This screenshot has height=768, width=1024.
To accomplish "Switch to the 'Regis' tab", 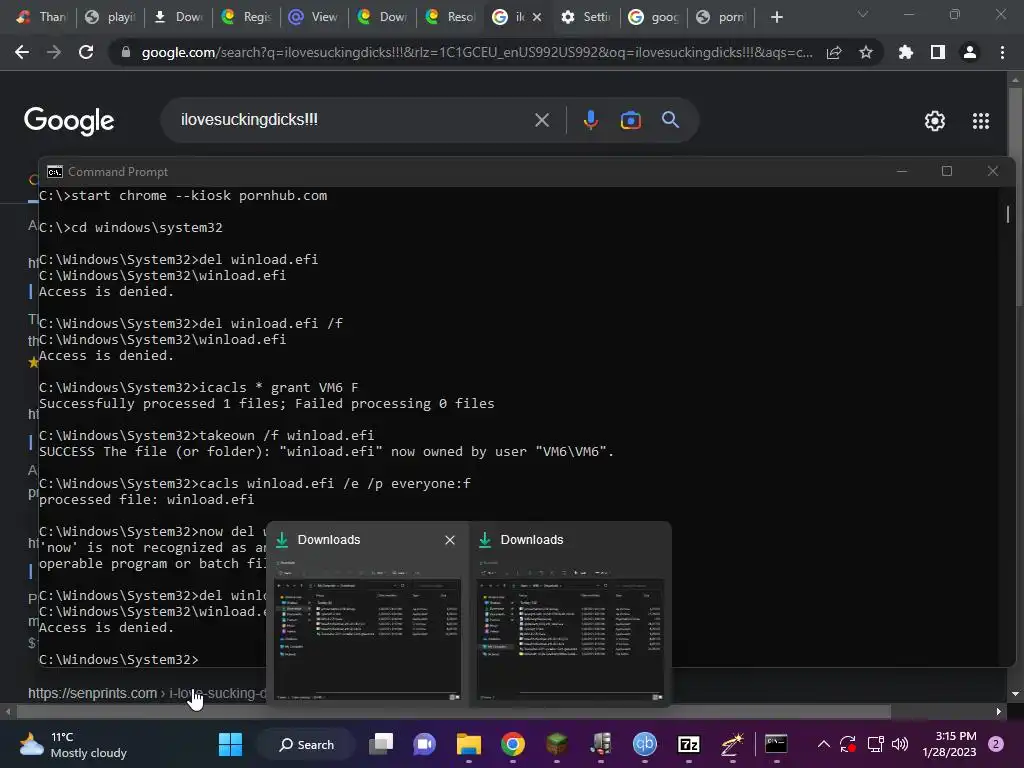I will [247, 17].
